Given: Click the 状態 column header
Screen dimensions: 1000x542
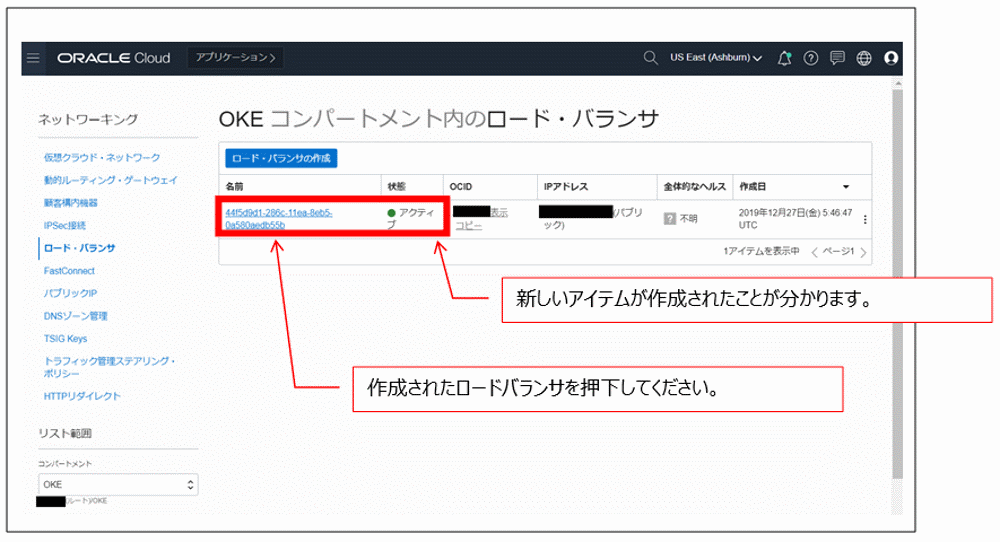Looking at the screenshot, I should tap(396, 187).
